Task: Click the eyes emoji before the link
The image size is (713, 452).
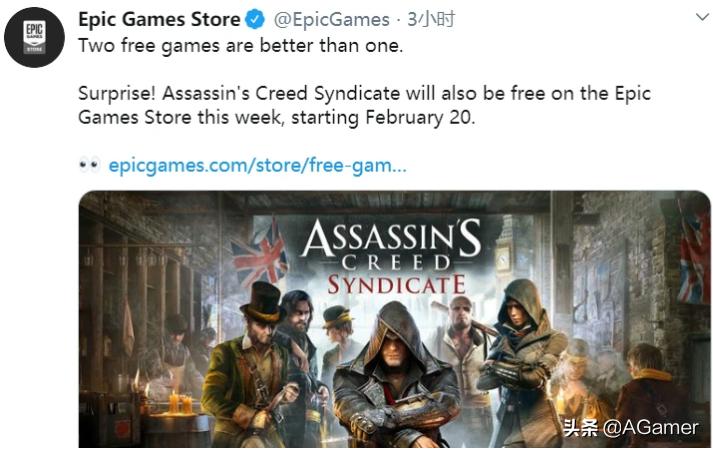Action: click(89, 165)
